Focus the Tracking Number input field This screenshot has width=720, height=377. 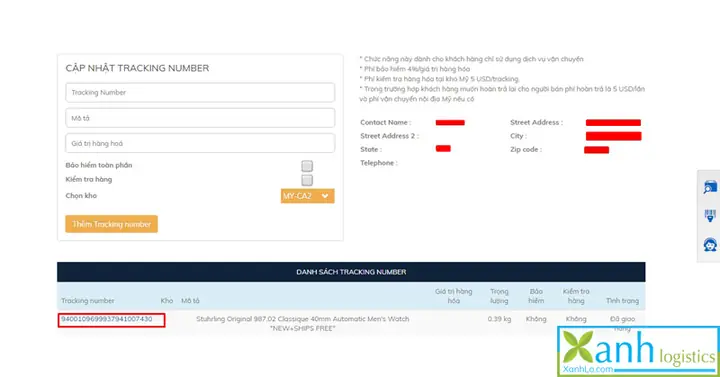pyautogui.click(x=200, y=92)
